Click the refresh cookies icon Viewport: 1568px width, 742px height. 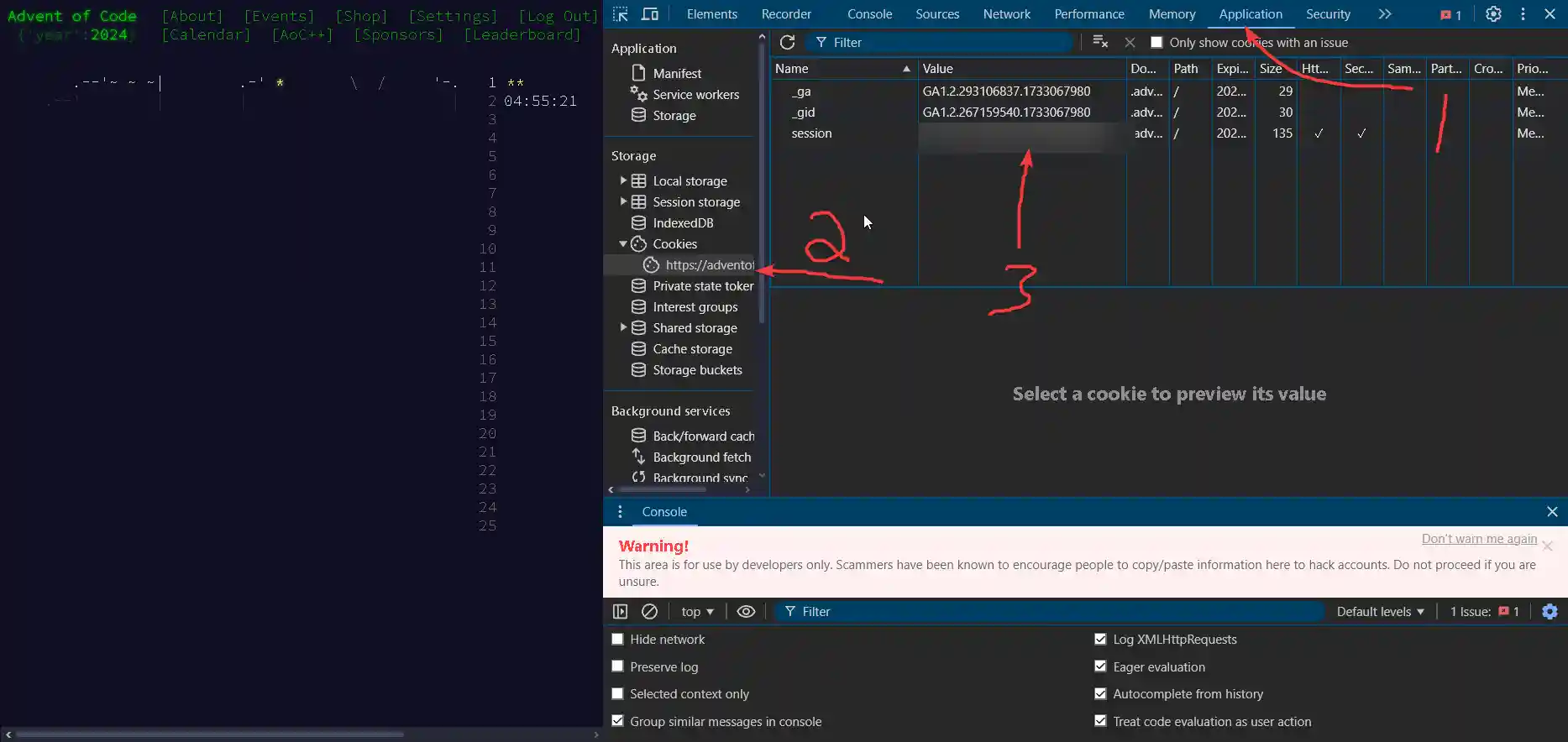click(787, 43)
